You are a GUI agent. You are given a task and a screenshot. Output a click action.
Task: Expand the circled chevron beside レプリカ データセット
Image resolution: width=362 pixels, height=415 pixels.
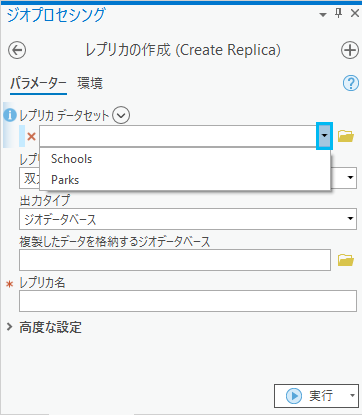coord(121,115)
